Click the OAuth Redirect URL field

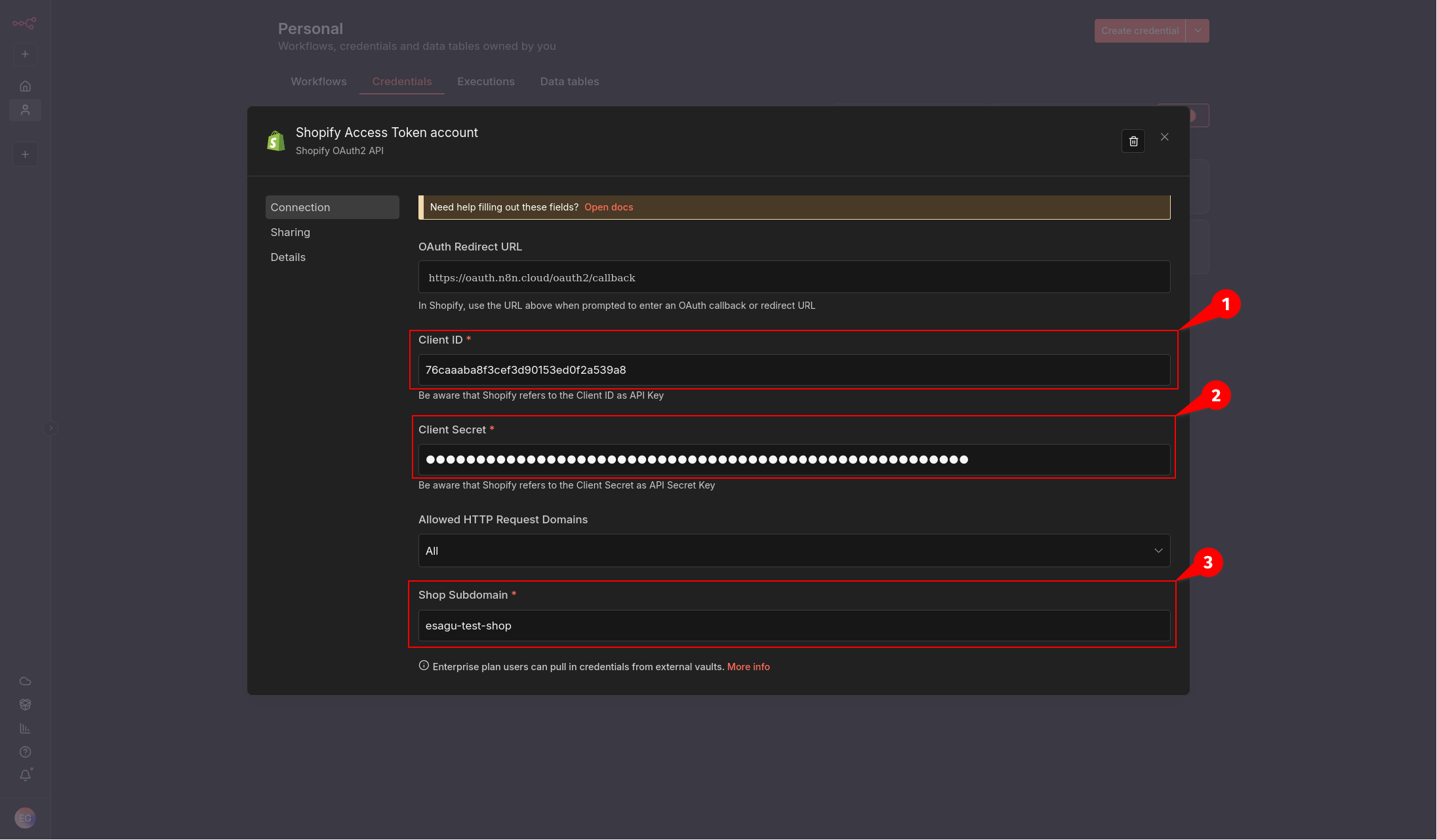[x=794, y=277]
